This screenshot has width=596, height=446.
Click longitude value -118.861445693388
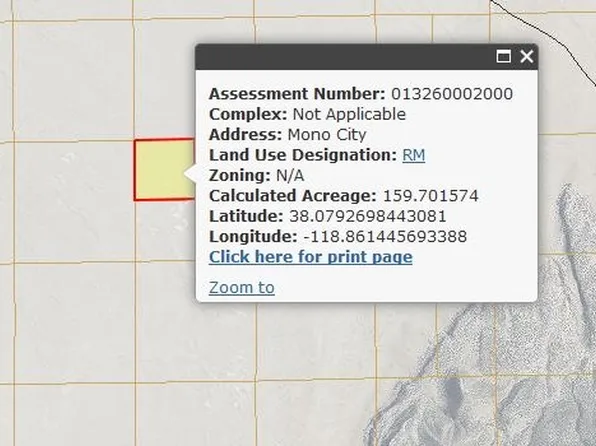385,236
